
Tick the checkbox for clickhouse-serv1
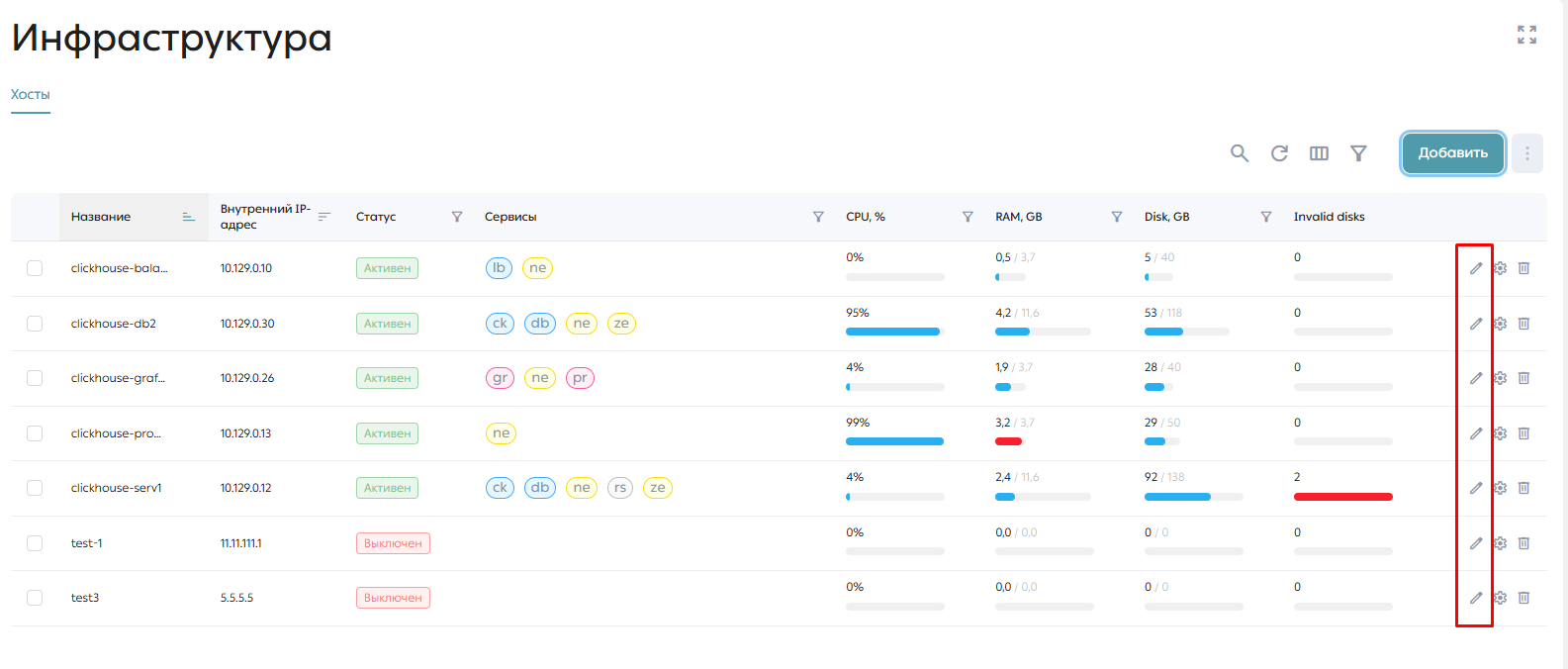[x=35, y=488]
